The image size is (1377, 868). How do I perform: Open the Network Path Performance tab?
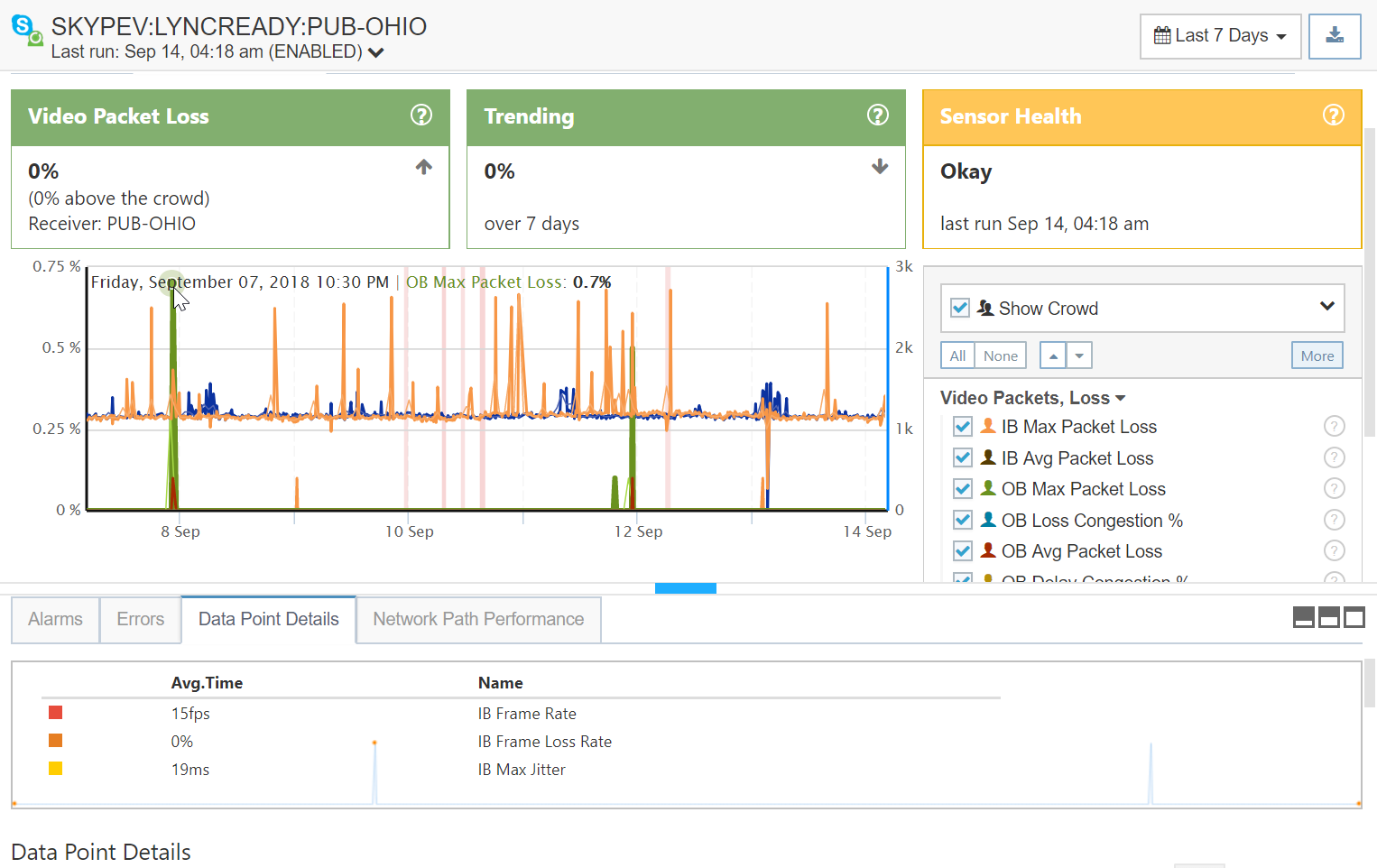coord(478,619)
